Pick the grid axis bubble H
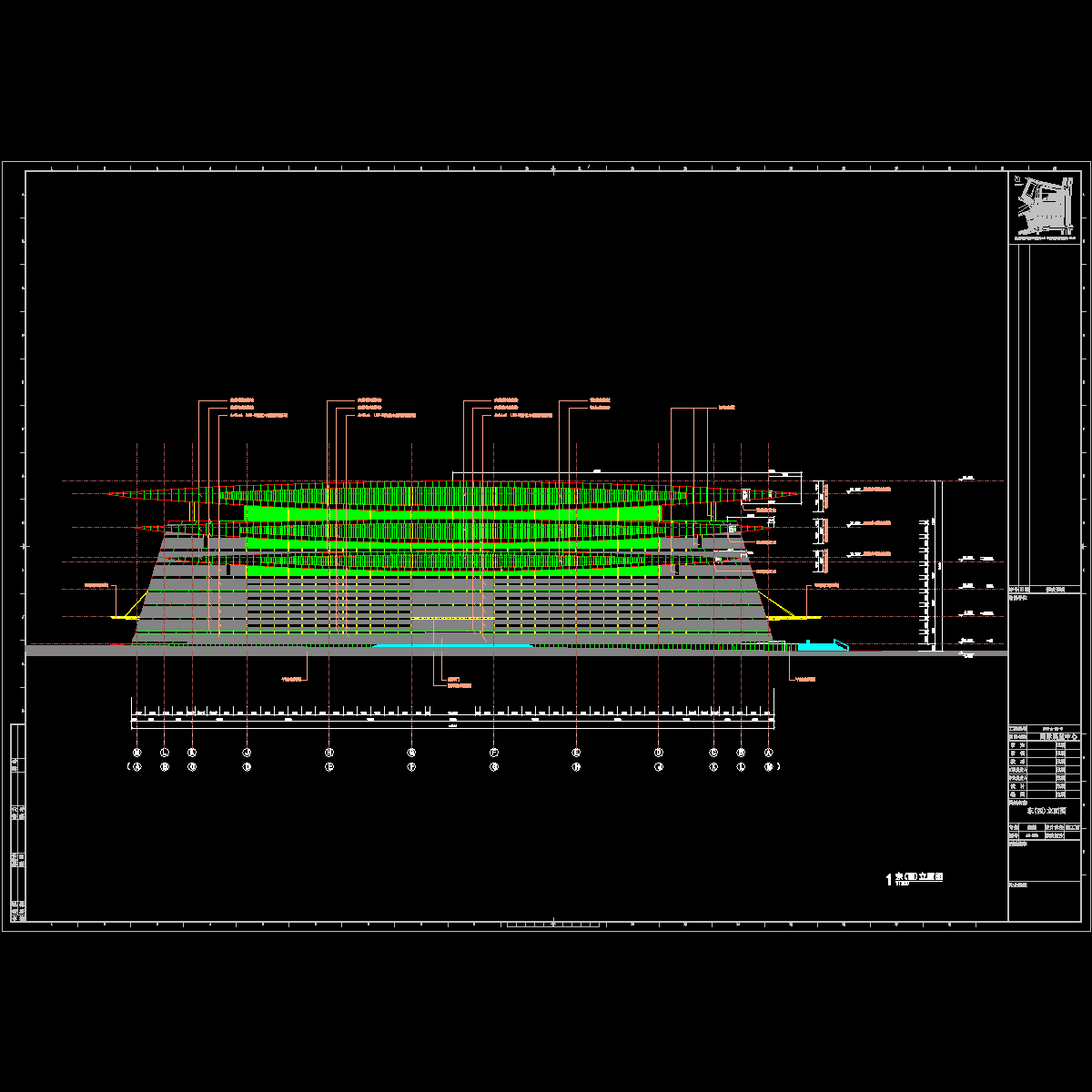The image size is (1092, 1092). tap(329, 753)
